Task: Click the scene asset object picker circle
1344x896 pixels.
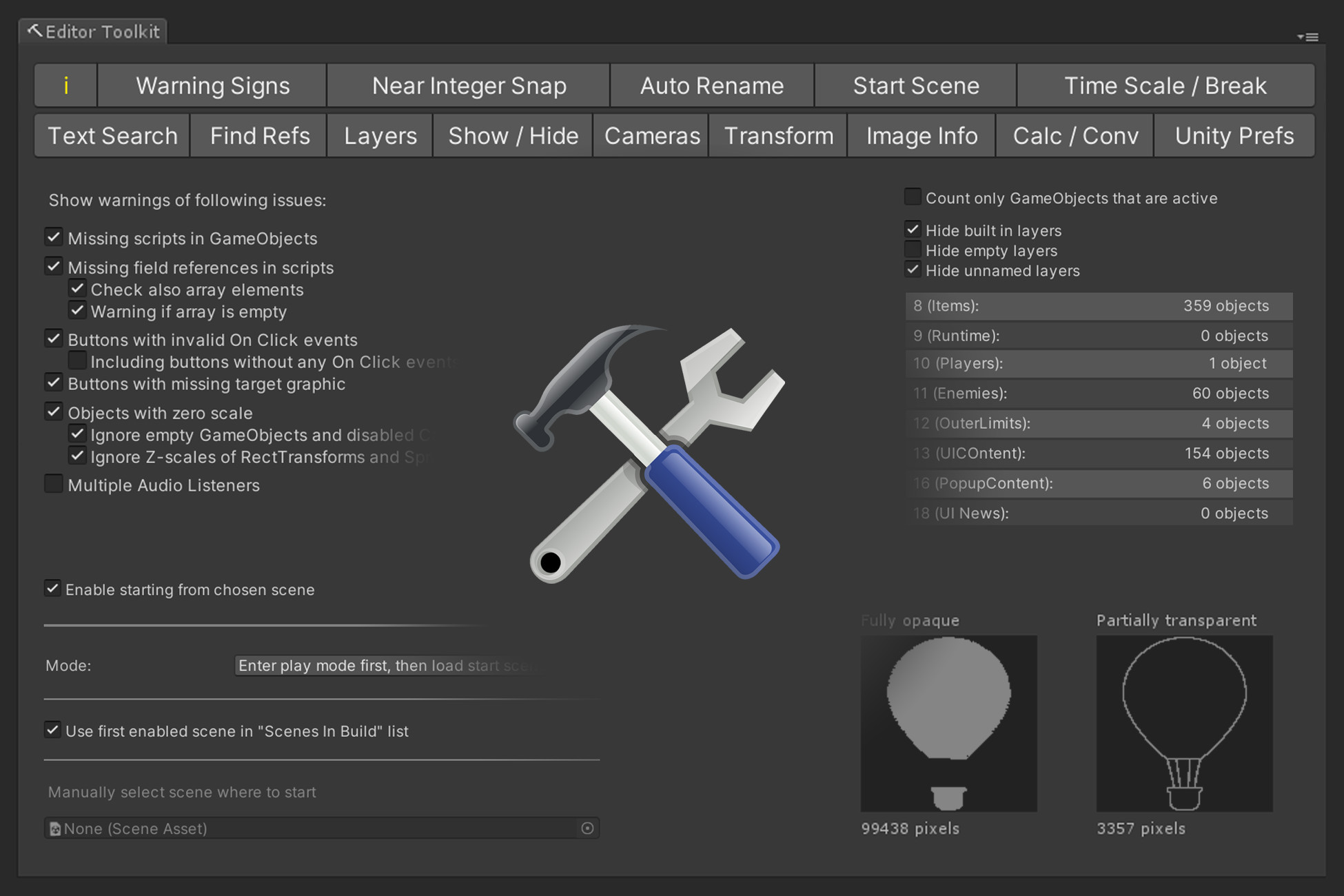Action: (587, 828)
